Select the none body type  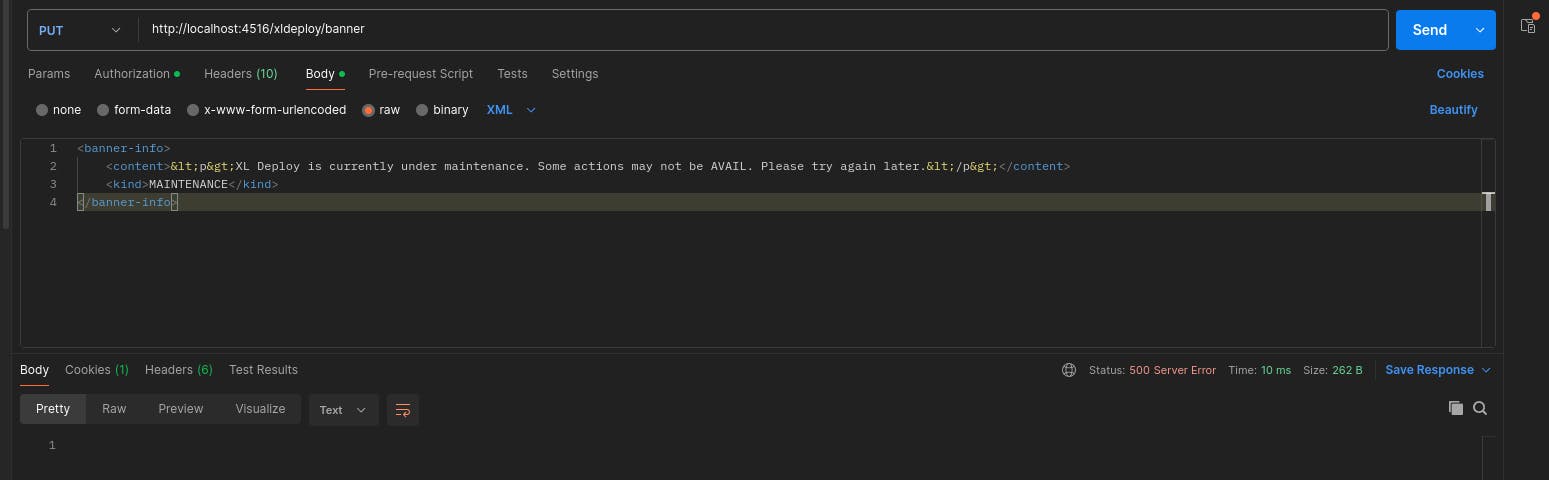pyautogui.click(x=59, y=110)
